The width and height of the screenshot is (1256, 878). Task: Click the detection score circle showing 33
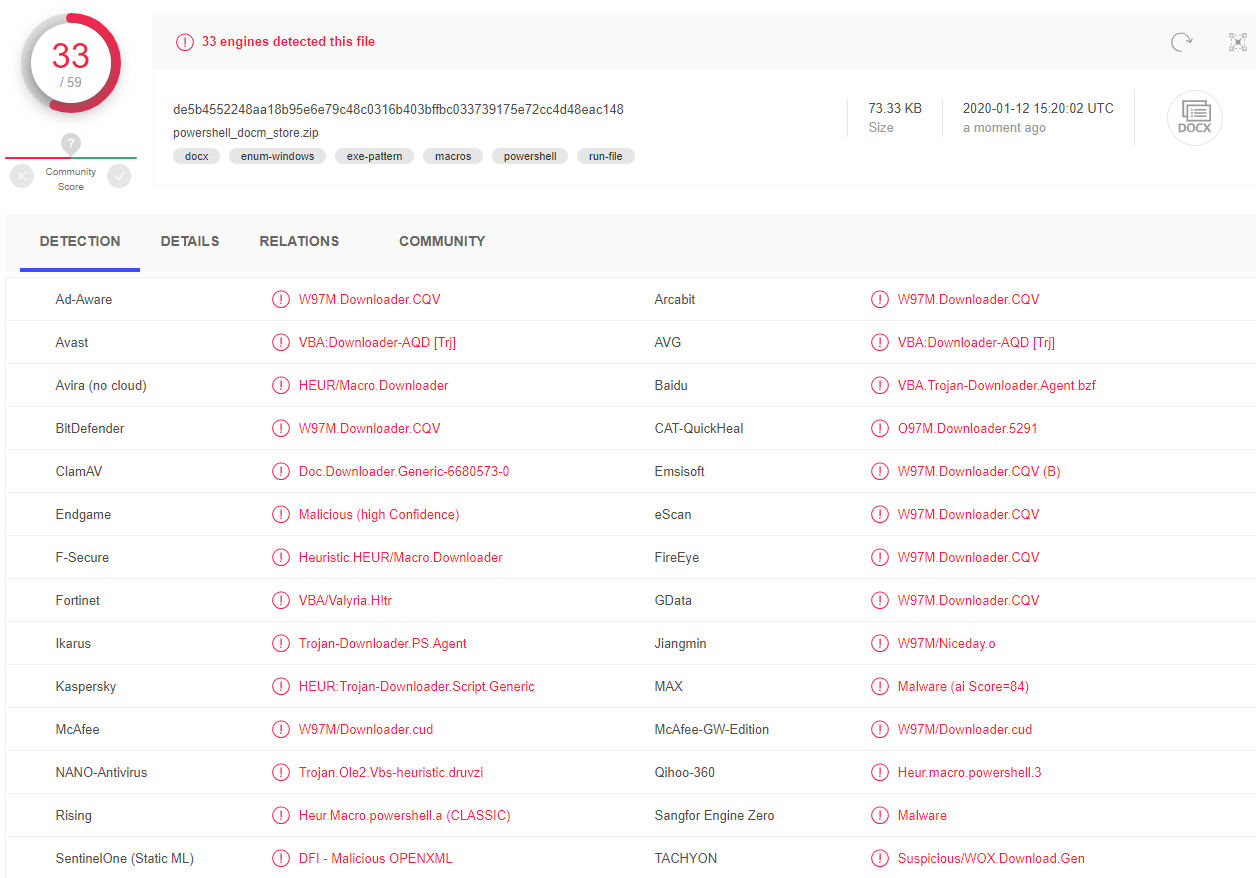pos(71,64)
